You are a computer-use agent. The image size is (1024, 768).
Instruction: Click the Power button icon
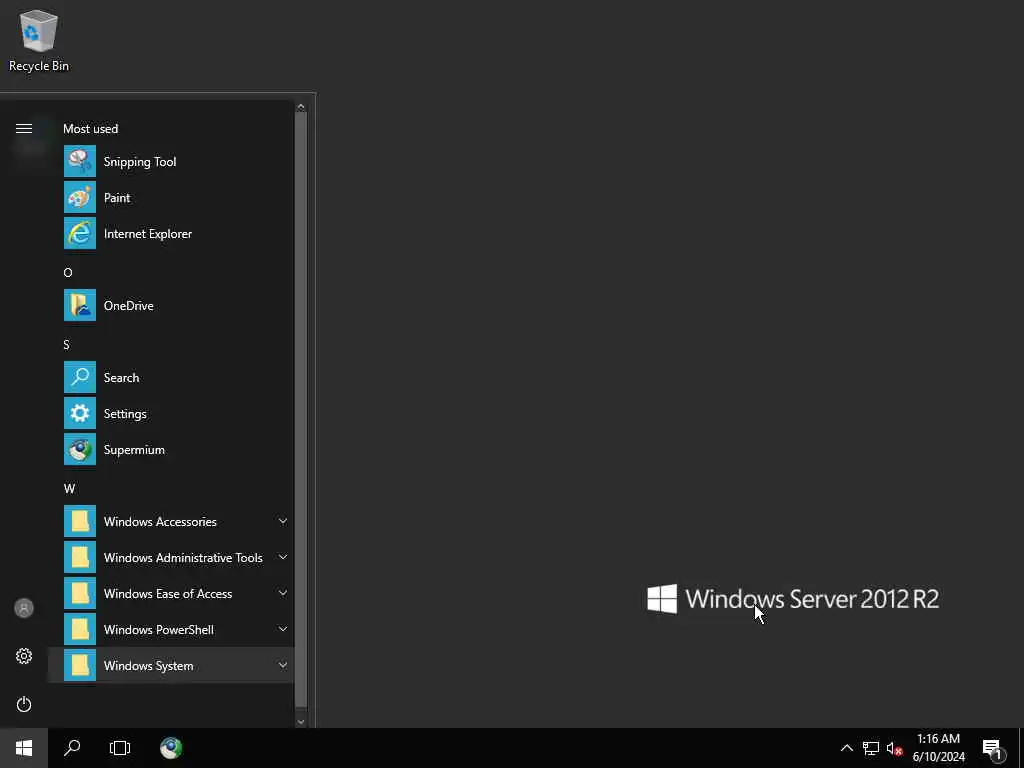24,704
